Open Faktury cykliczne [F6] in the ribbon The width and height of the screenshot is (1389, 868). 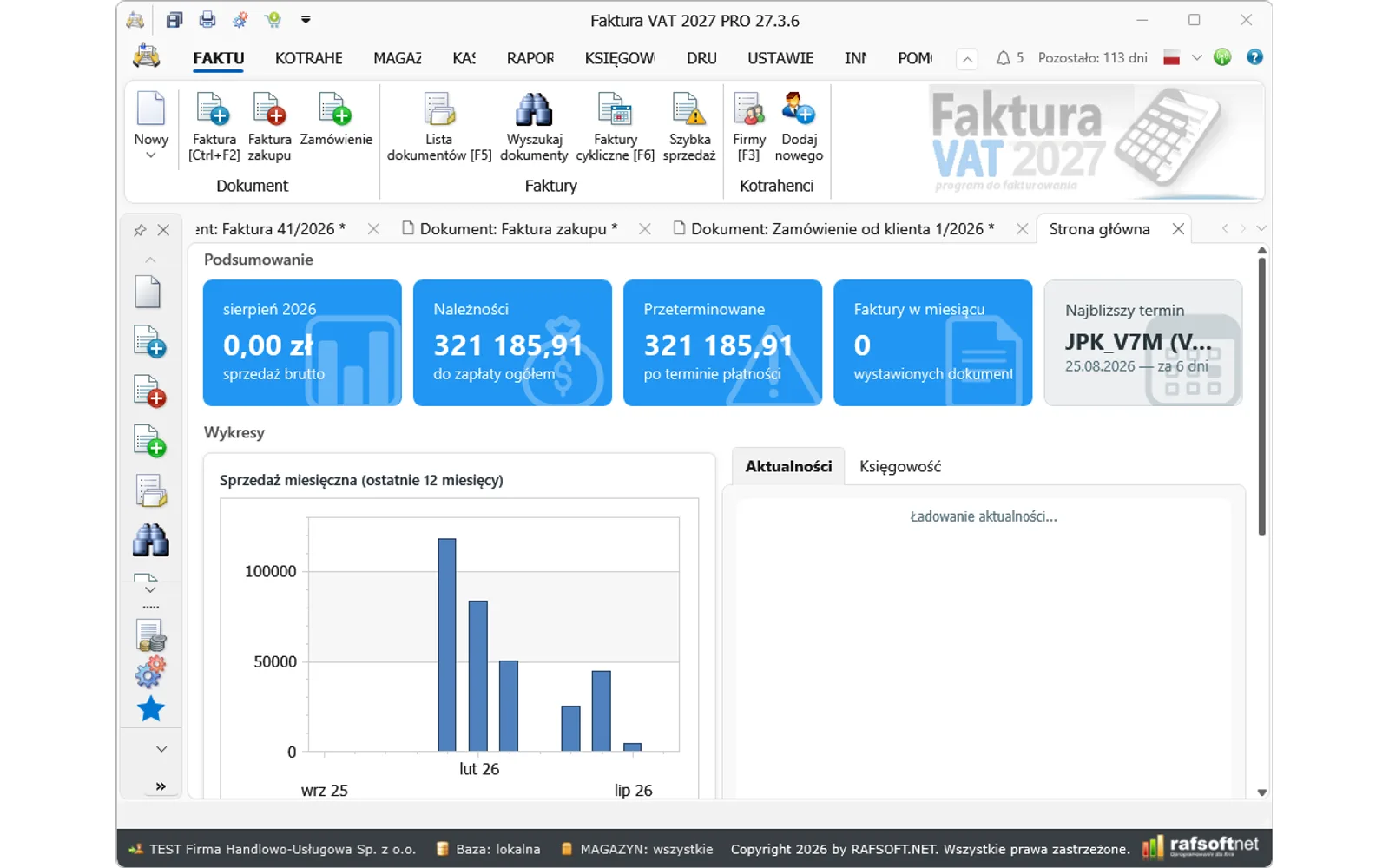(x=616, y=126)
